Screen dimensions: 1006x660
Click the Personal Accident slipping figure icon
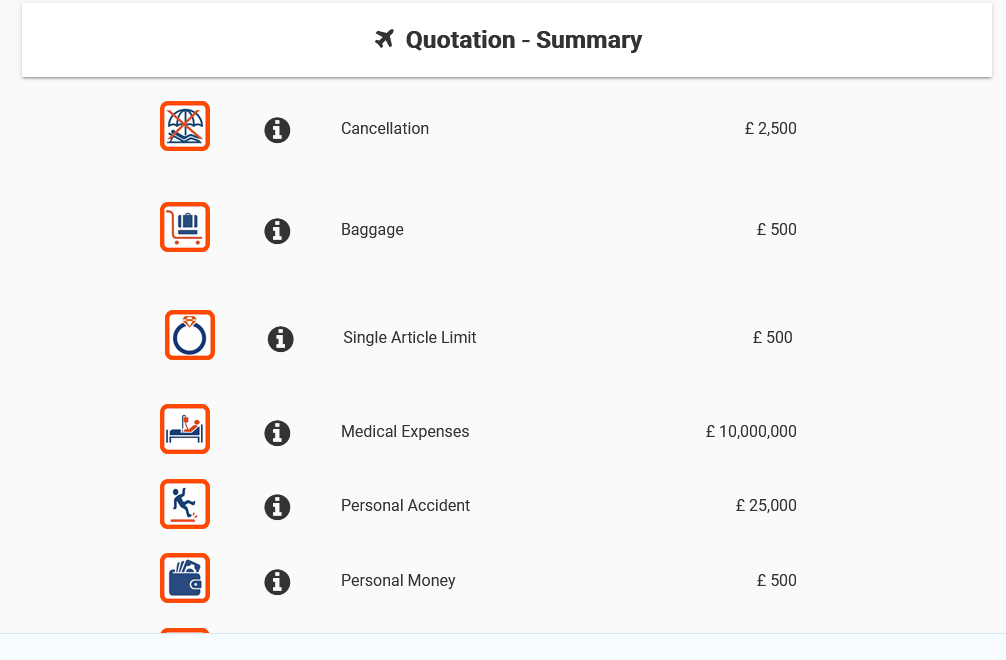[x=185, y=504]
